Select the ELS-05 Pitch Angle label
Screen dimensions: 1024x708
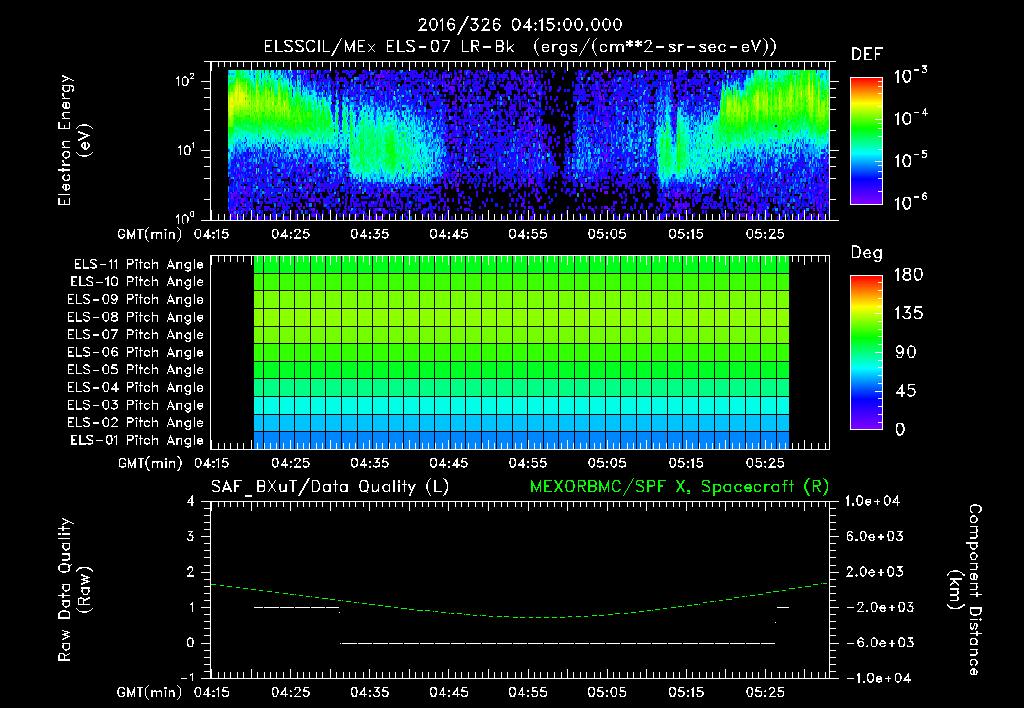click(135, 370)
